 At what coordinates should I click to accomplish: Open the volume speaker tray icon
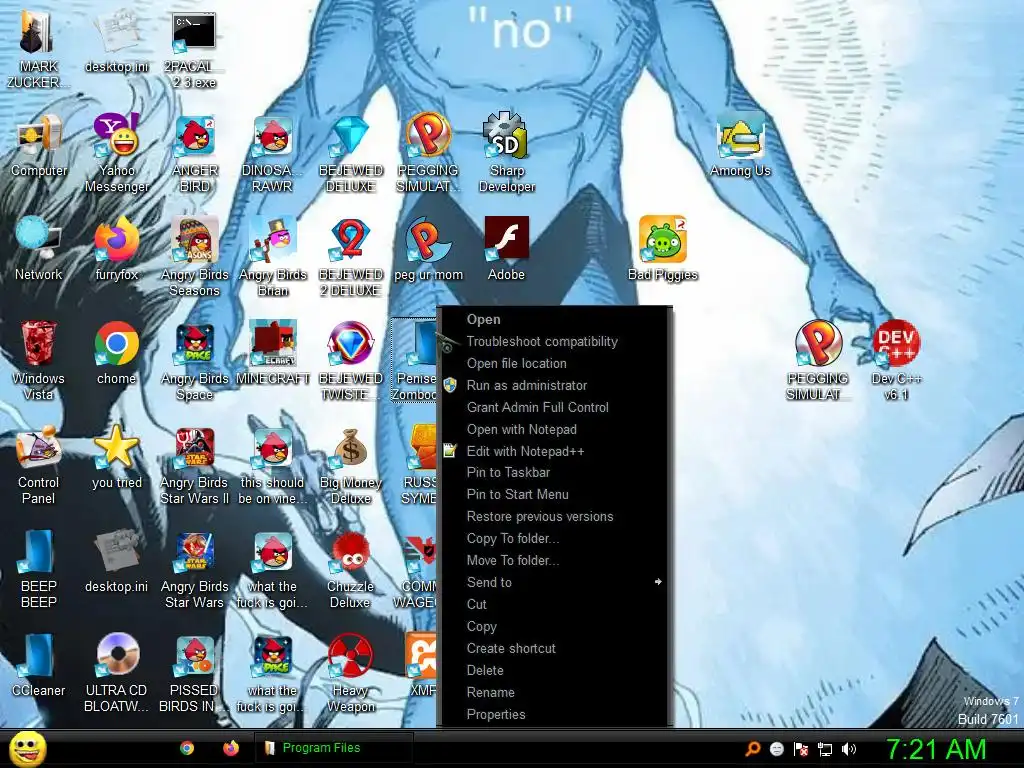[x=849, y=749]
